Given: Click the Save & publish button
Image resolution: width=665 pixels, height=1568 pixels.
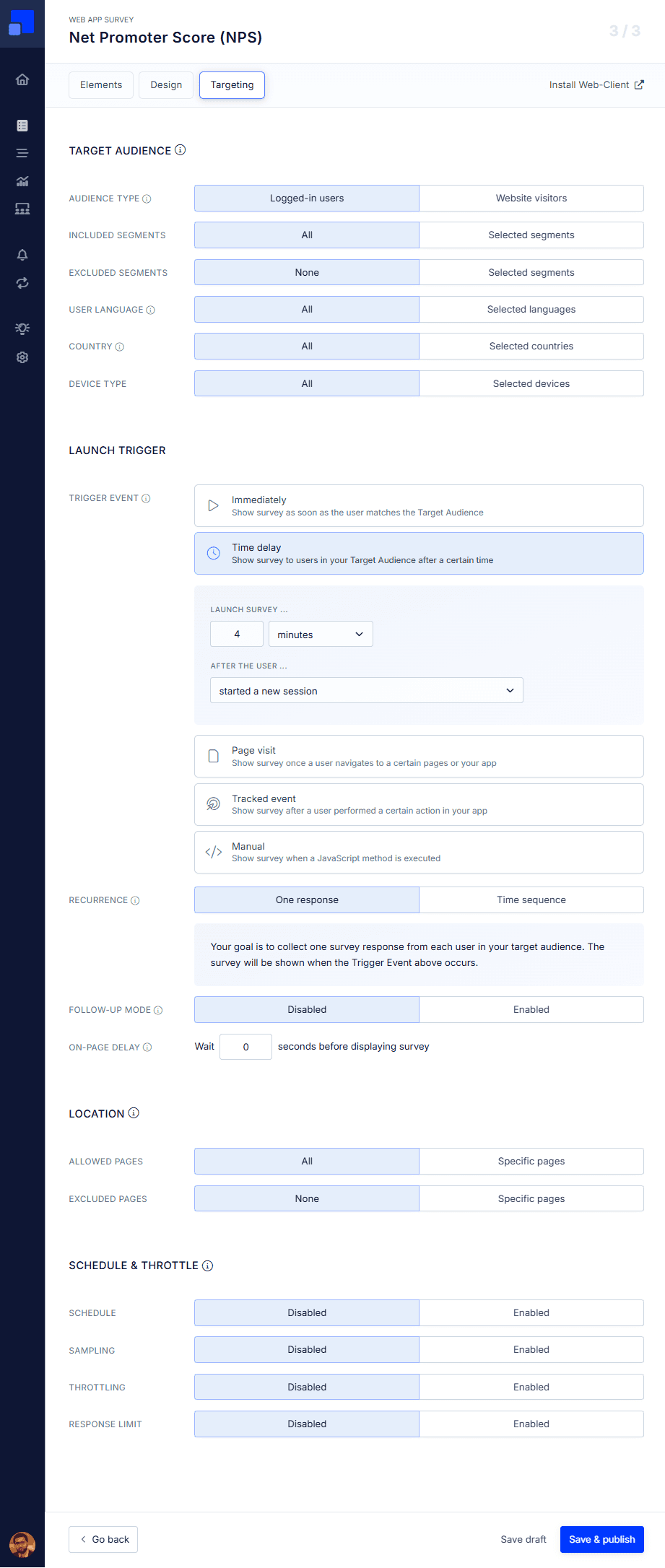Looking at the screenshot, I should tap(602, 1540).
